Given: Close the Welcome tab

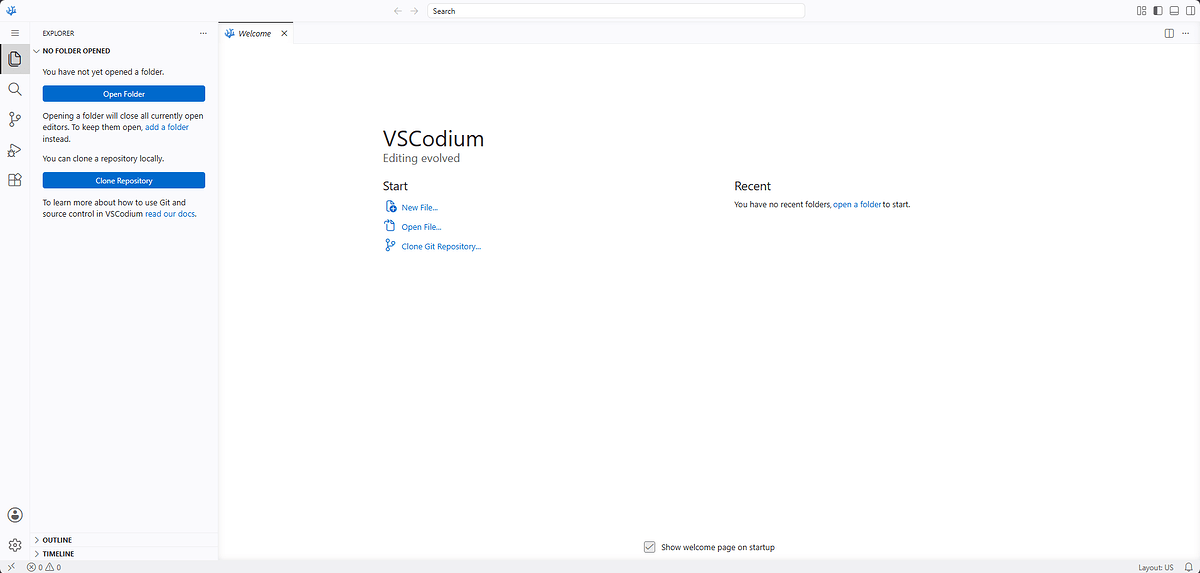Looking at the screenshot, I should [283, 33].
